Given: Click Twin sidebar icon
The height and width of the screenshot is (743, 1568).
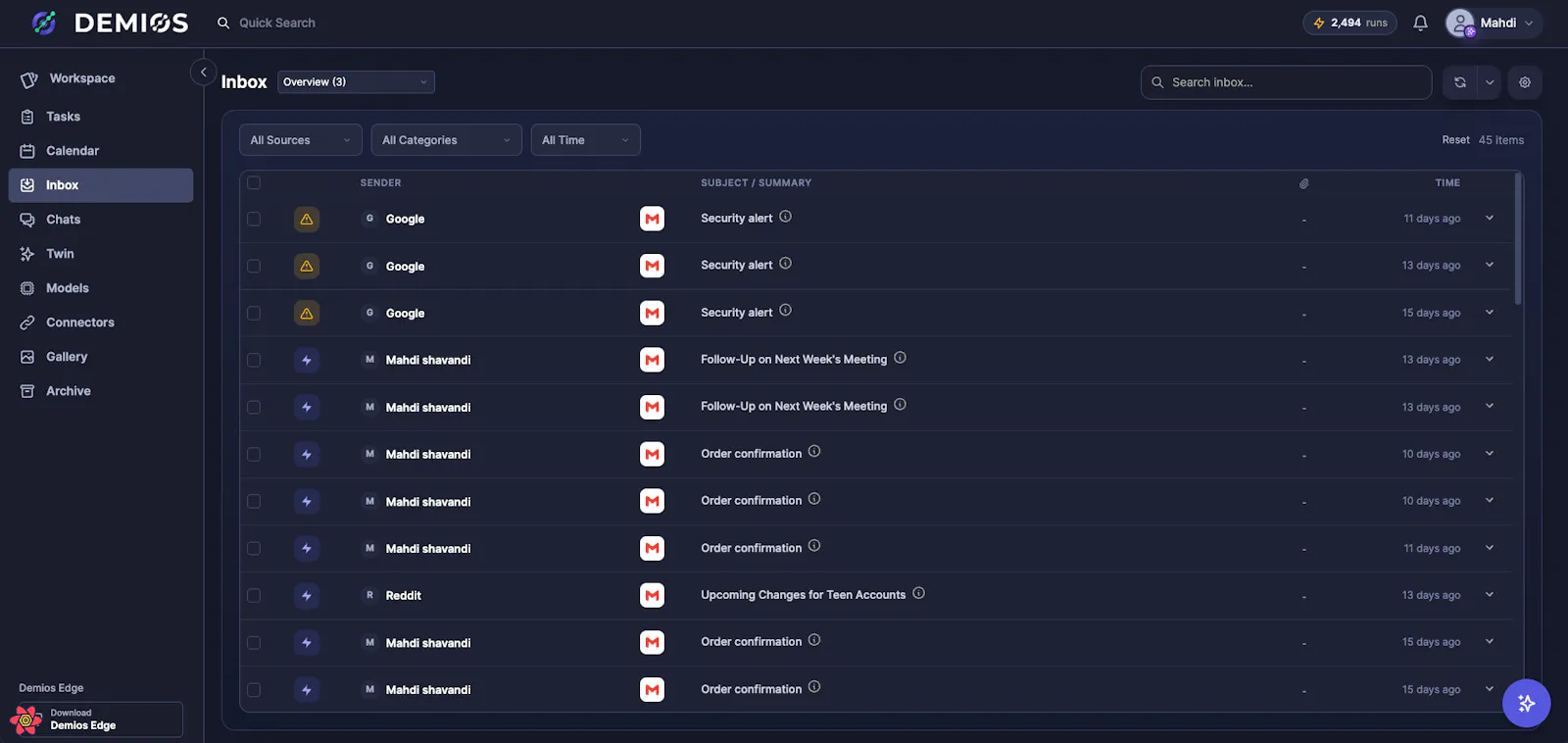Looking at the screenshot, I should point(27,254).
